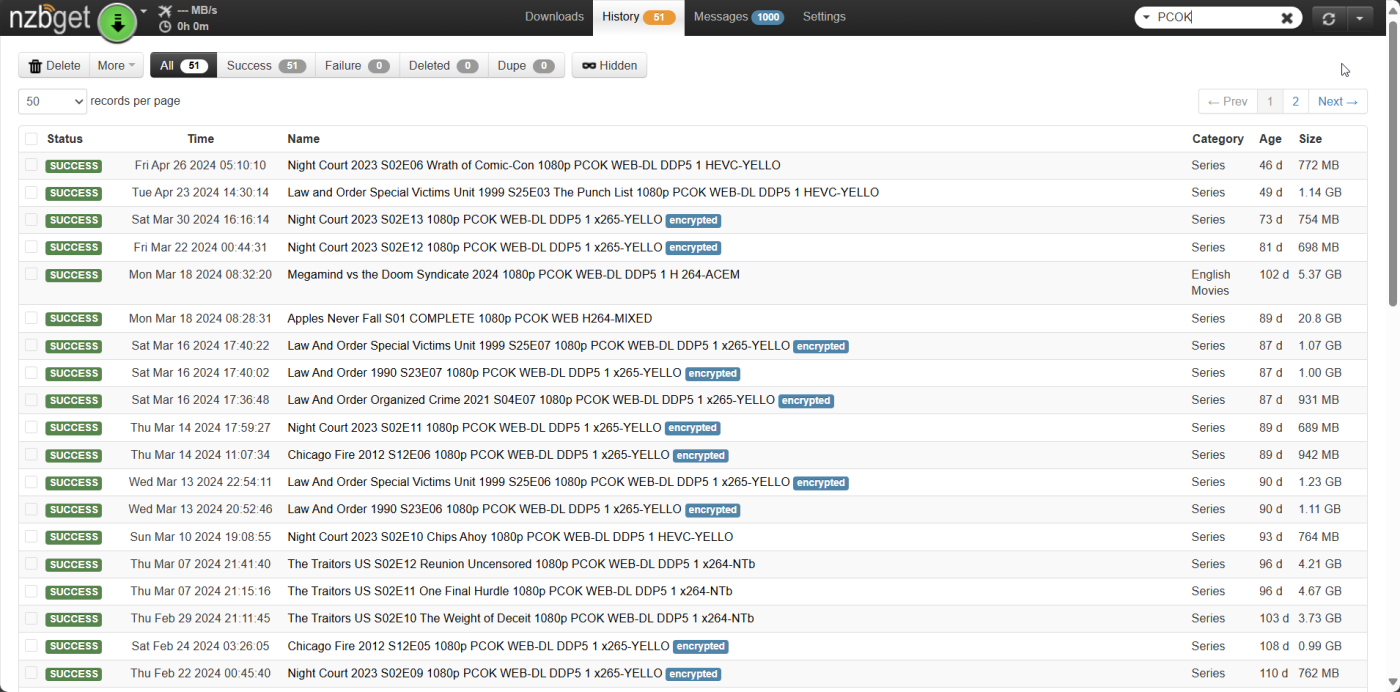This screenshot has height=692, width=1400.
Task: Go to the Settings tab
Action: click(824, 17)
